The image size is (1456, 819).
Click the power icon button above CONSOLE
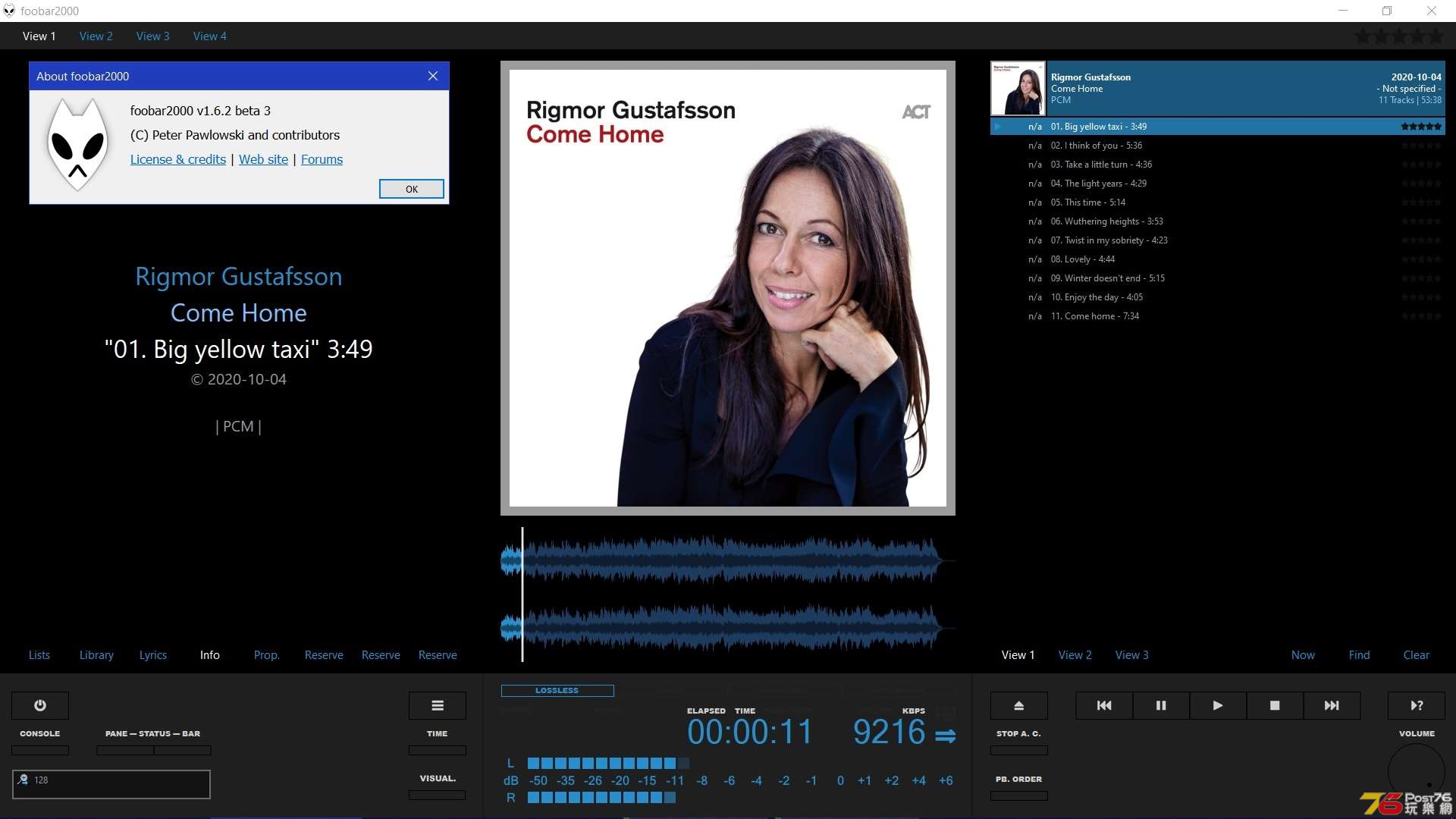(40, 705)
